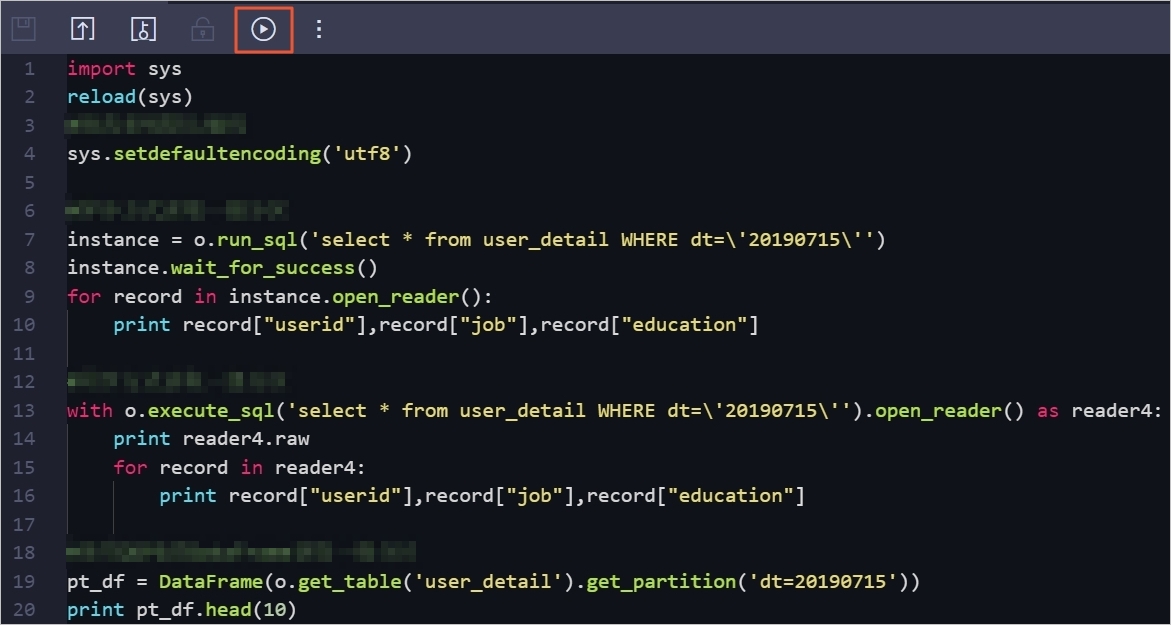This screenshot has height=625, width=1171.
Task: Click 'reader4:' at end of line 13
Action: (x=1117, y=411)
